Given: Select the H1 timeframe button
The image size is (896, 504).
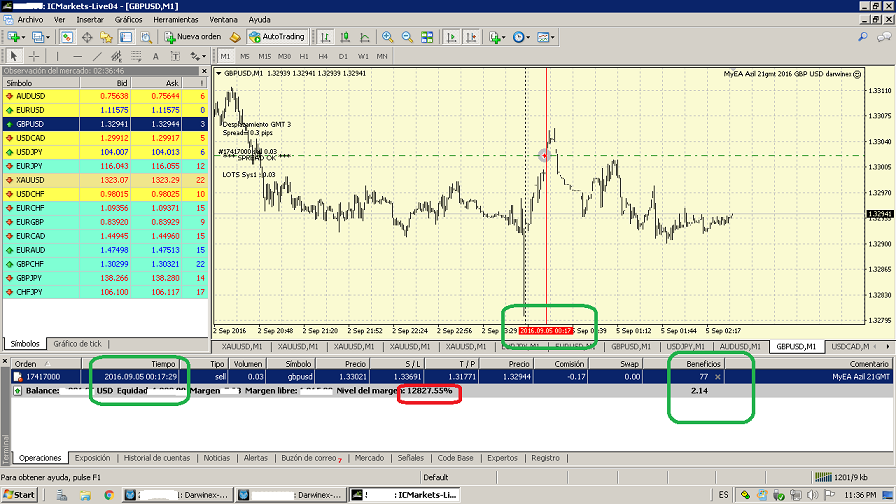Looking at the screenshot, I should click(305, 56).
